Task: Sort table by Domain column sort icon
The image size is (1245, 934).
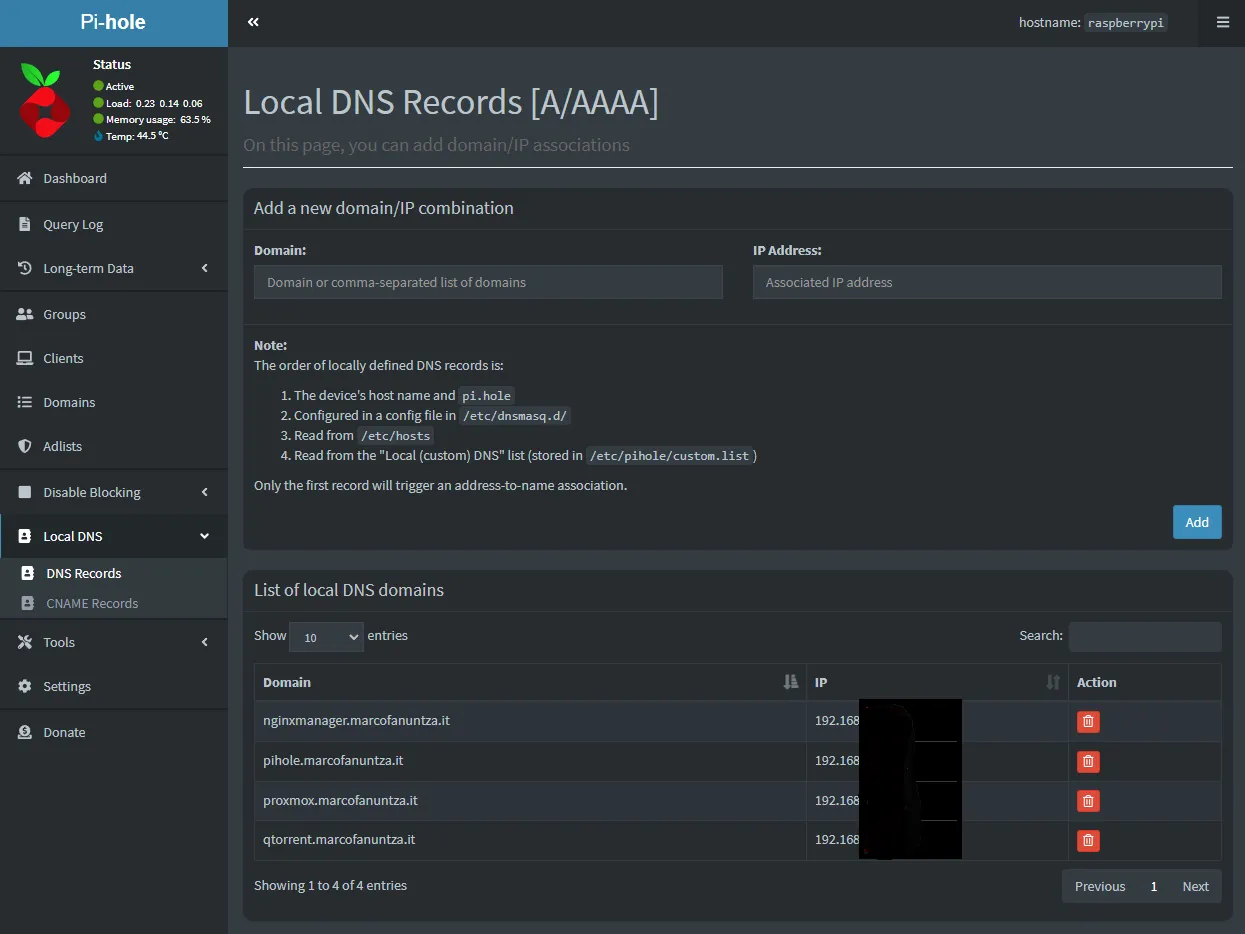Action: 791,682
